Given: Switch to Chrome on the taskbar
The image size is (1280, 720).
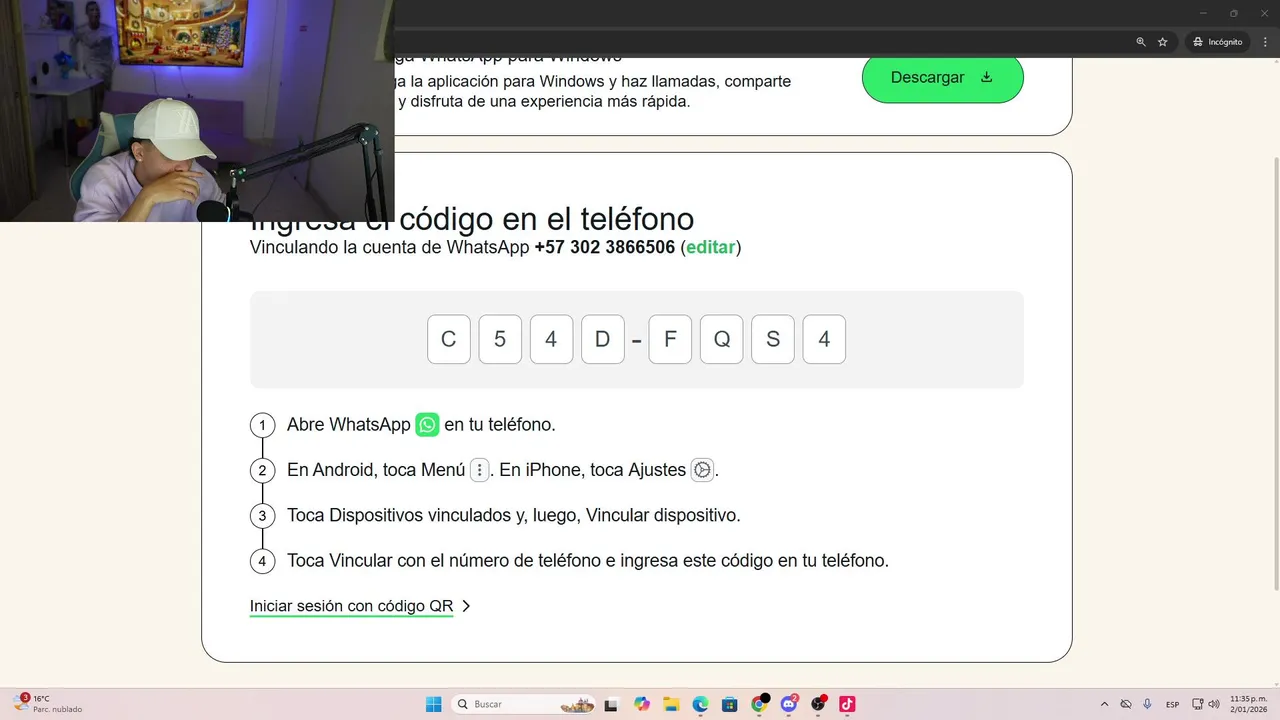Looking at the screenshot, I should pos(759,704).
